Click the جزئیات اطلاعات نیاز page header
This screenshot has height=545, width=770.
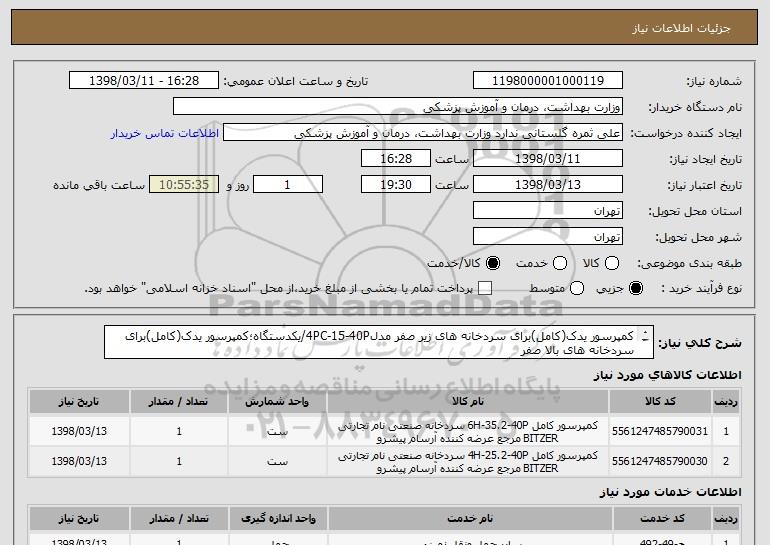click(681, 28)
